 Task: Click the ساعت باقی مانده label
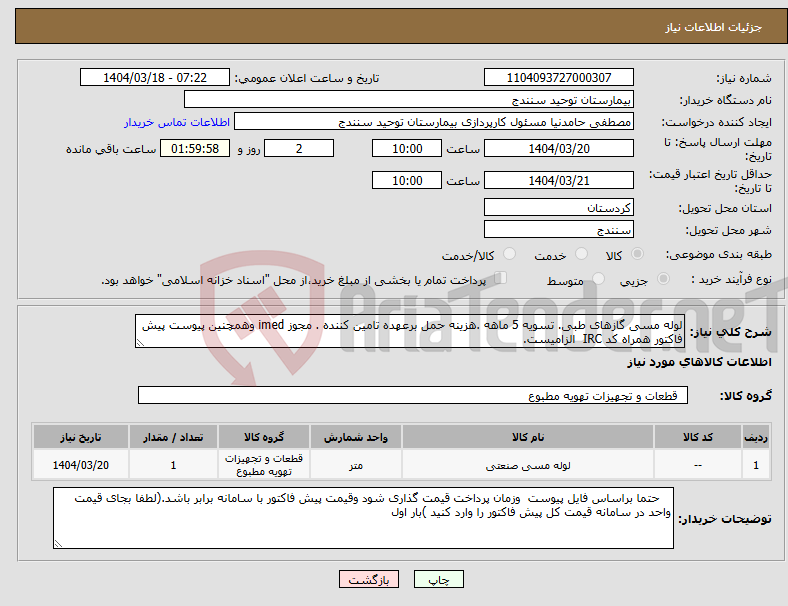point(111,149)
